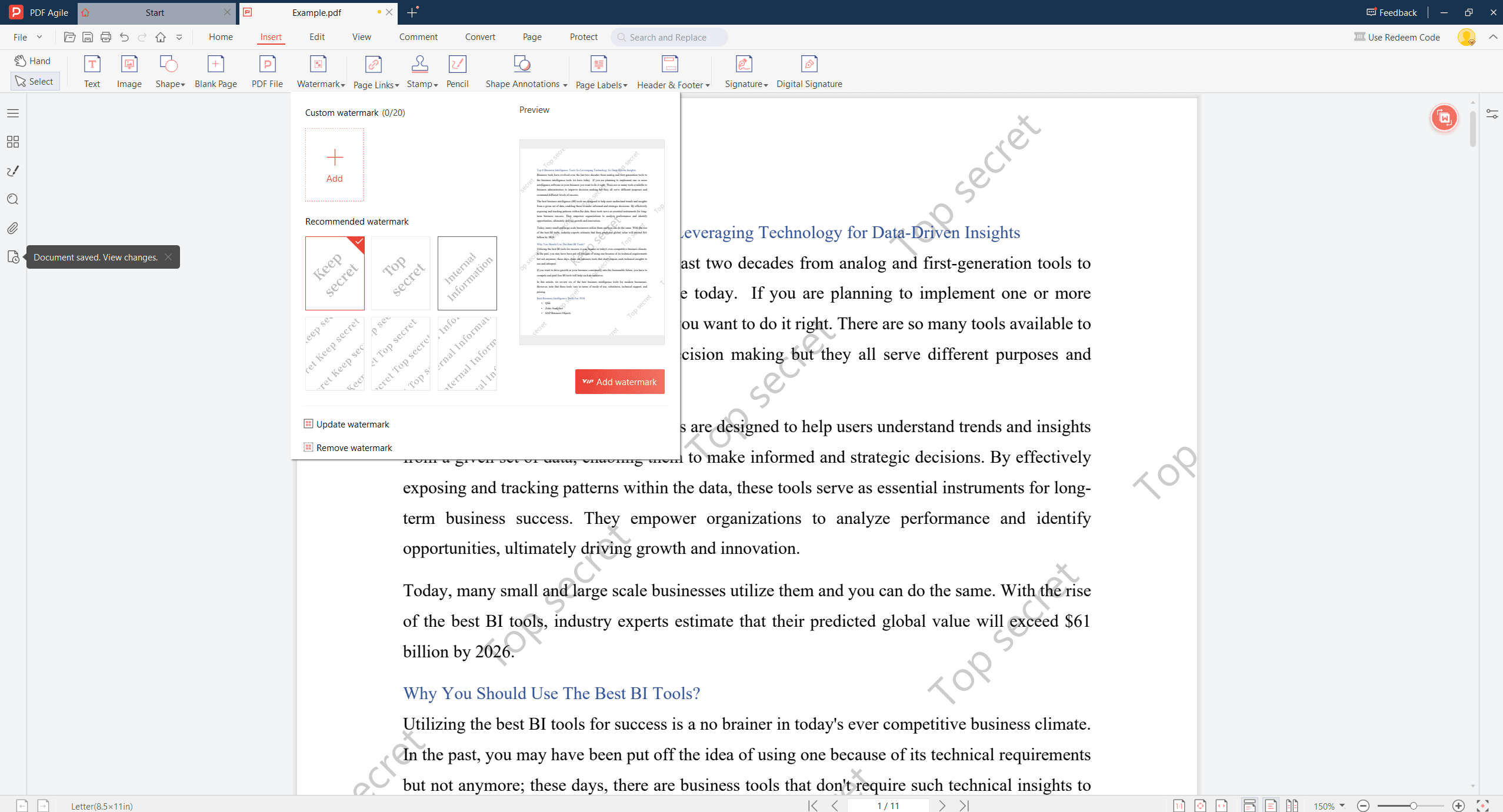Fit the page to the window
The width and height of the screenshot is (1503, 812).
(1200, 806)
